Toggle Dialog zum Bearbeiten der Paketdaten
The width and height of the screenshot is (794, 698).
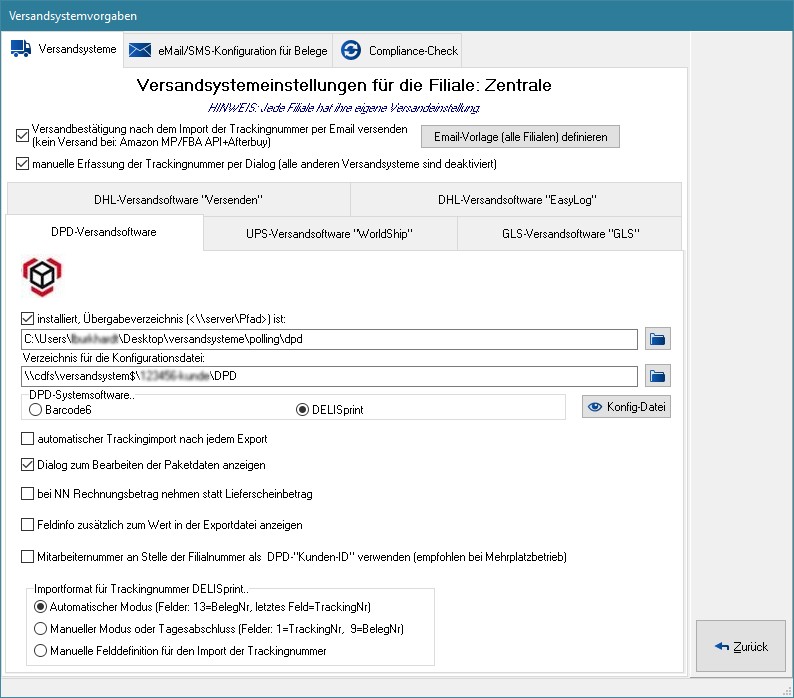[x=27, y=464]
